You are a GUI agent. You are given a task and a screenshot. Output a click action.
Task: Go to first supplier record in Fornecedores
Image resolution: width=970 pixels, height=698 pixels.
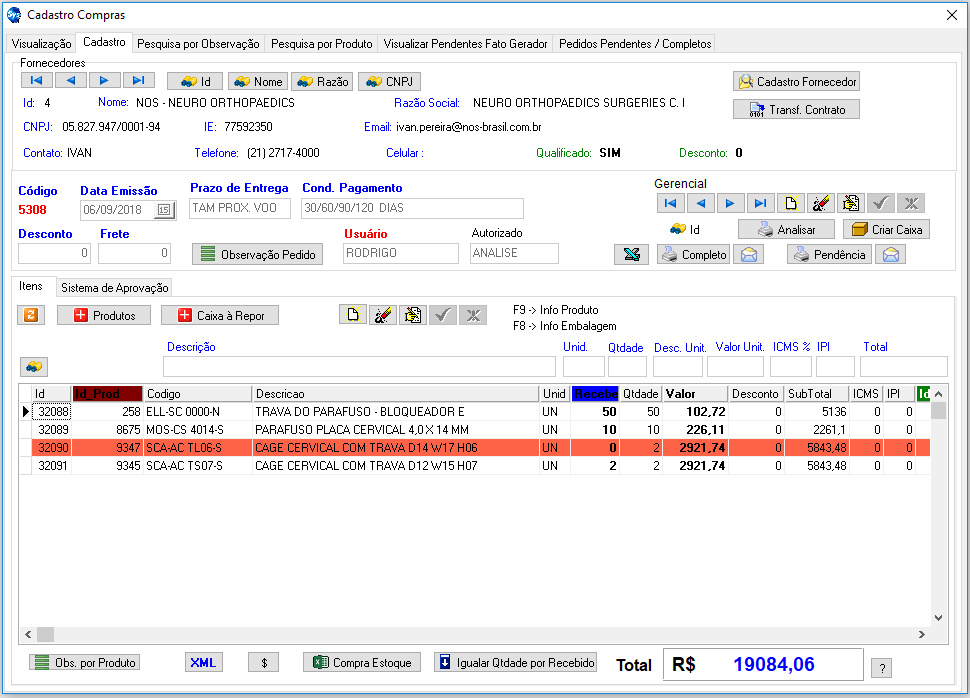36,81
